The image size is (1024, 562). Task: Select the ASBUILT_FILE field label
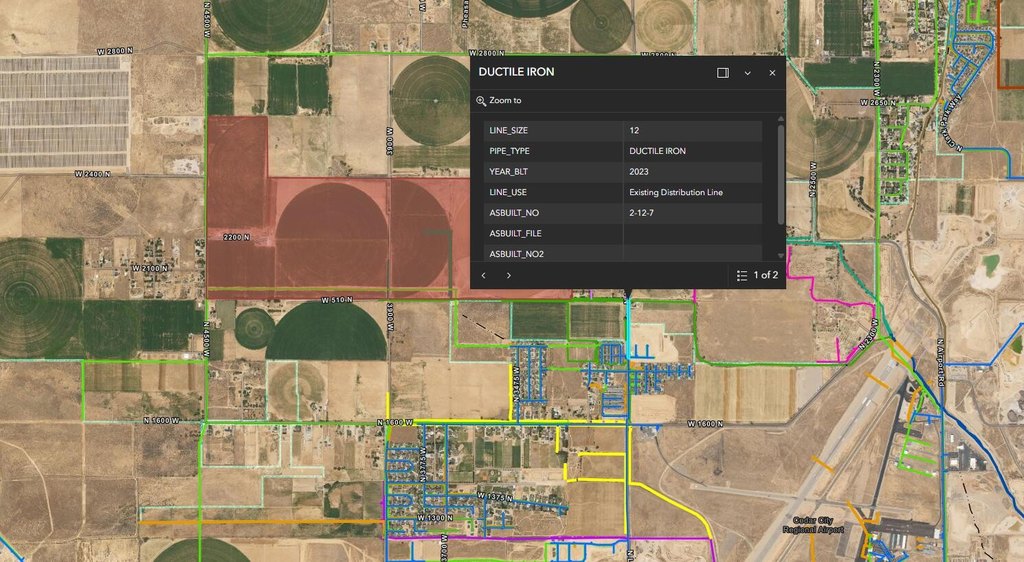pyautogui.click(x=515, y=234)
